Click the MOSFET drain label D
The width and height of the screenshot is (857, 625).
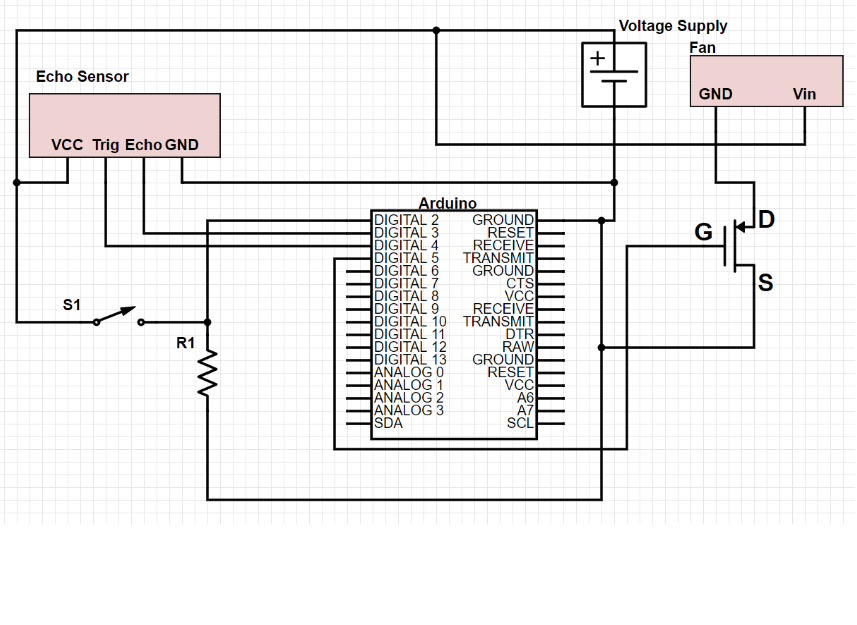click(767, 220)
